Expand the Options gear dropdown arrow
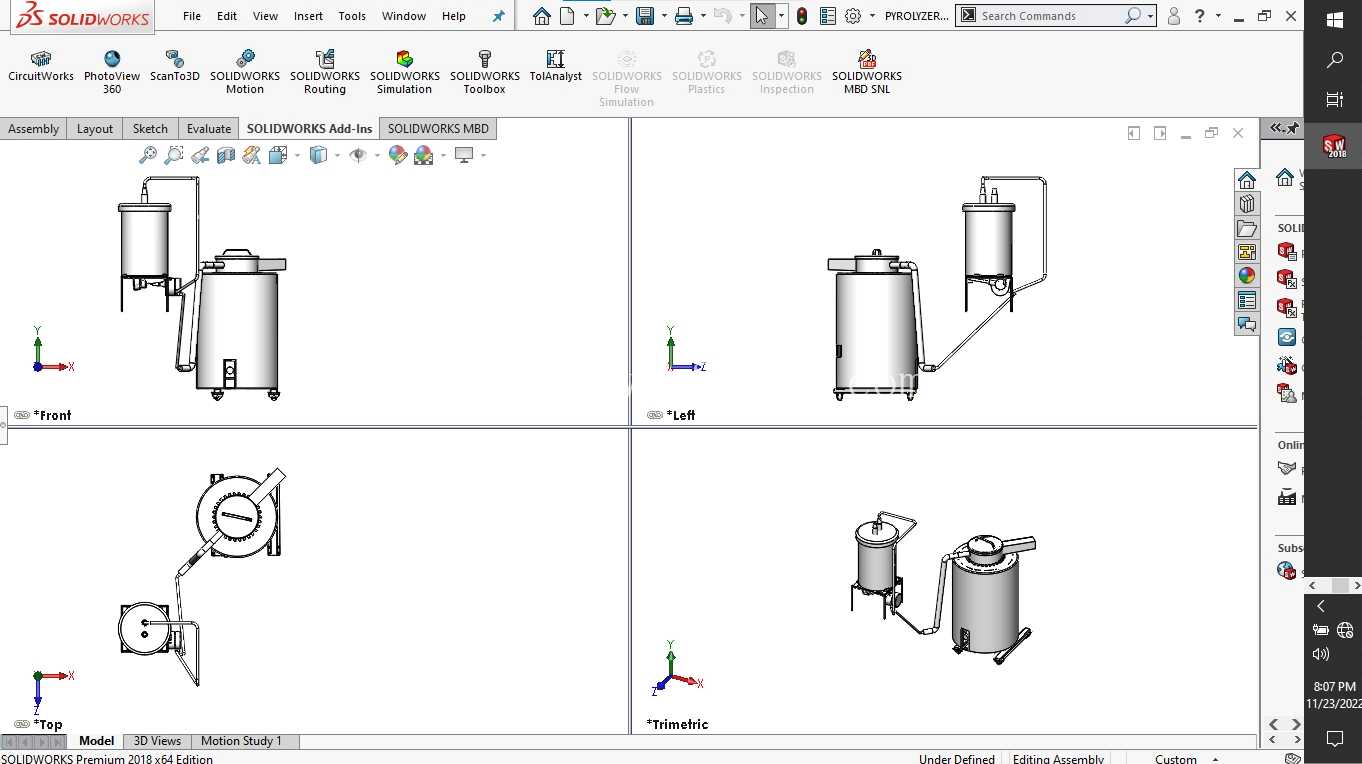The height and width of the screenshot is (764, 1362). (x=872, y=16)
